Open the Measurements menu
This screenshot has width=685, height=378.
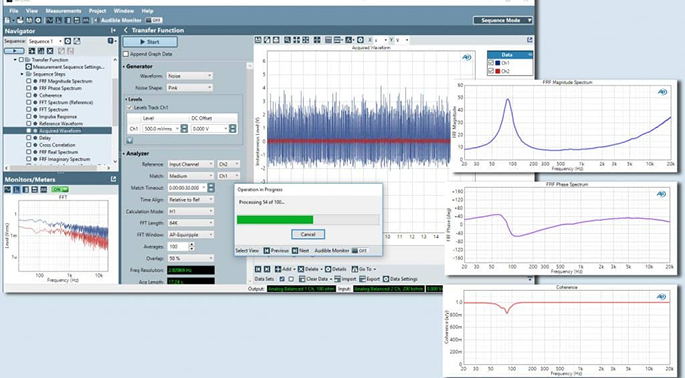63,10
